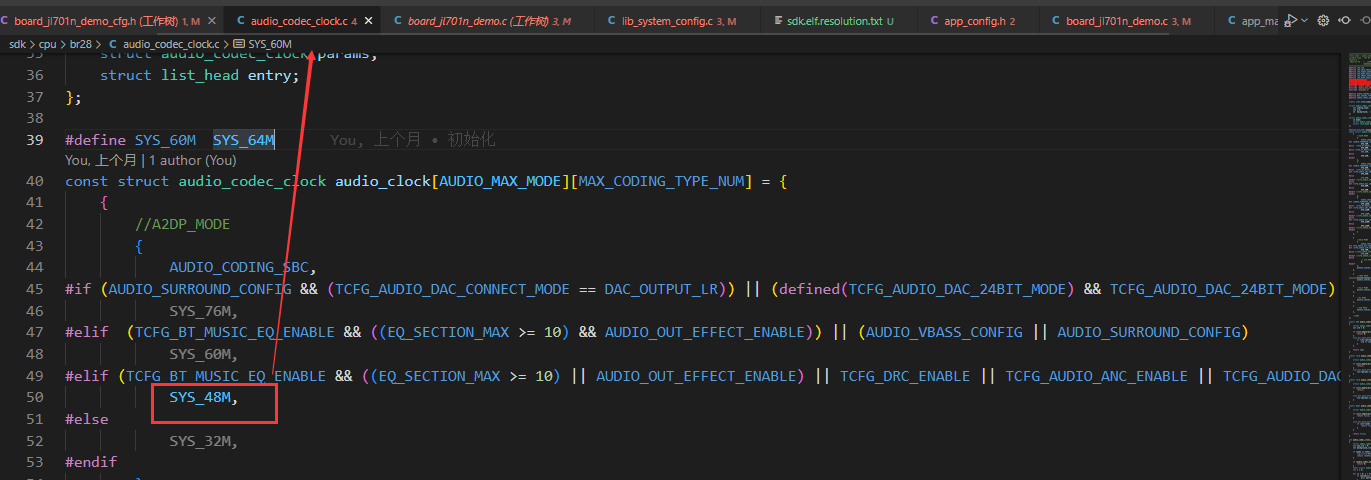
Task: Click the #endif directive on line 53
Action: tap(91, 462)
